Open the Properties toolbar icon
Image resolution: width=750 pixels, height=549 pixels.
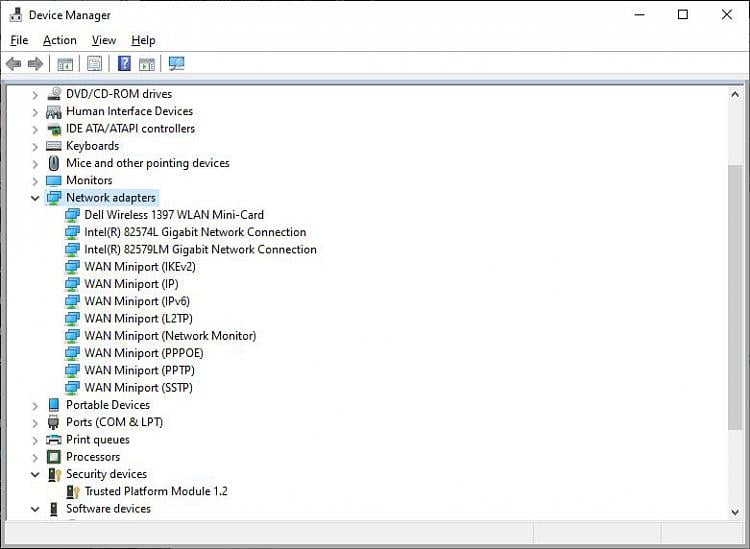[94, 64]
